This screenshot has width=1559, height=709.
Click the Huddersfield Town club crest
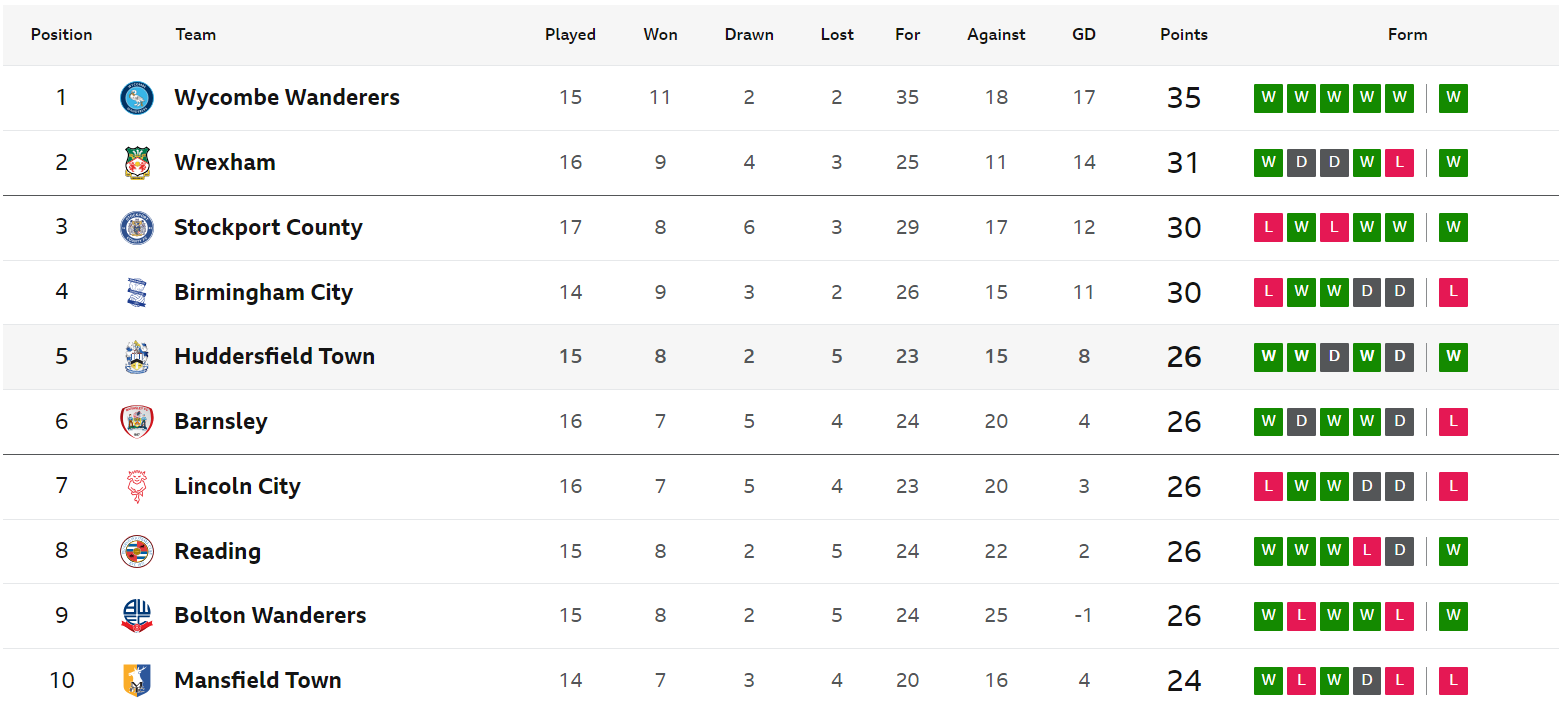(x=136, y=357)
